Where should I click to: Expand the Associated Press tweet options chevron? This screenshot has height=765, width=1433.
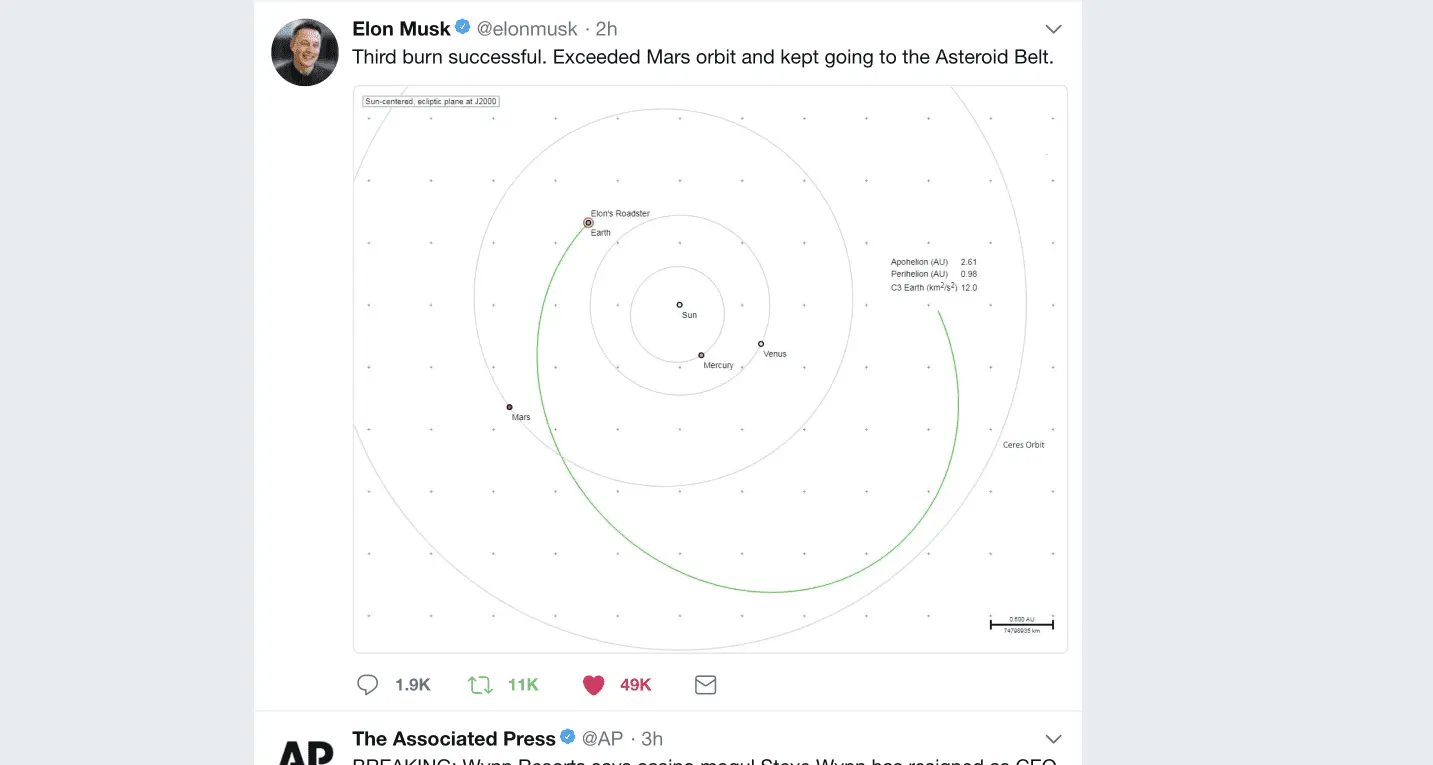click(1052, 738)
